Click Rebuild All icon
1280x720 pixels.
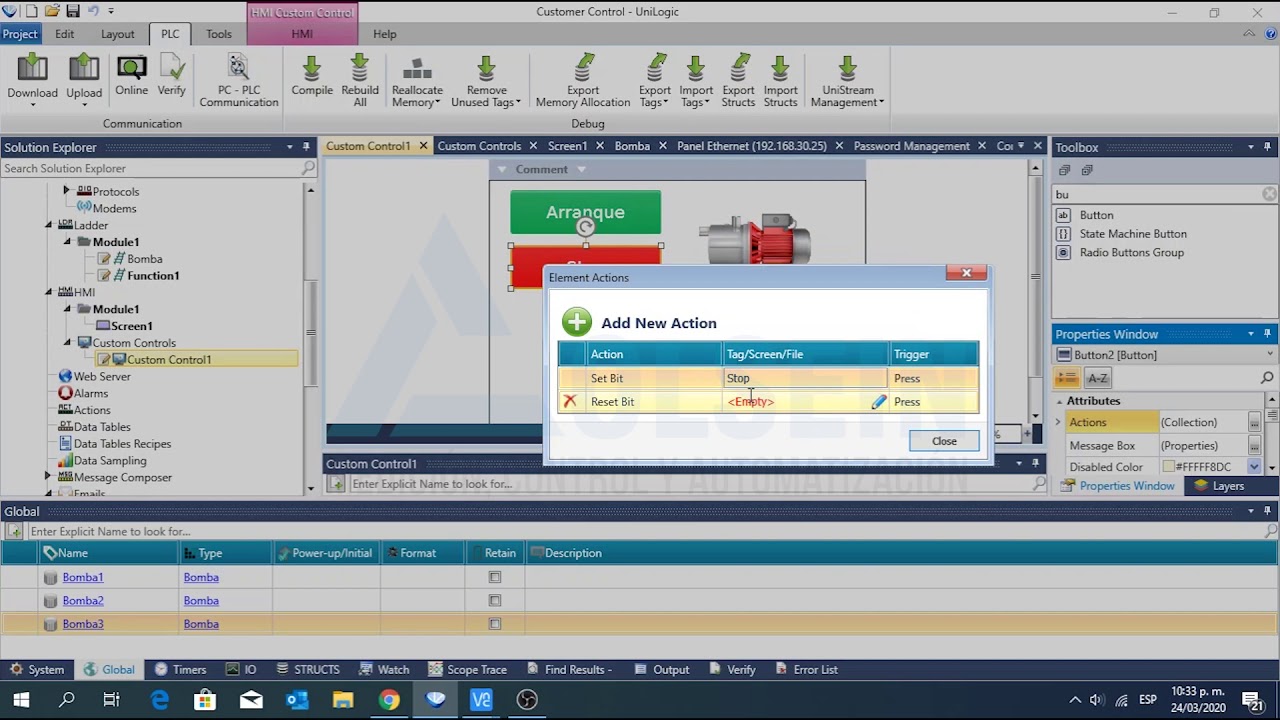(360, 69)
